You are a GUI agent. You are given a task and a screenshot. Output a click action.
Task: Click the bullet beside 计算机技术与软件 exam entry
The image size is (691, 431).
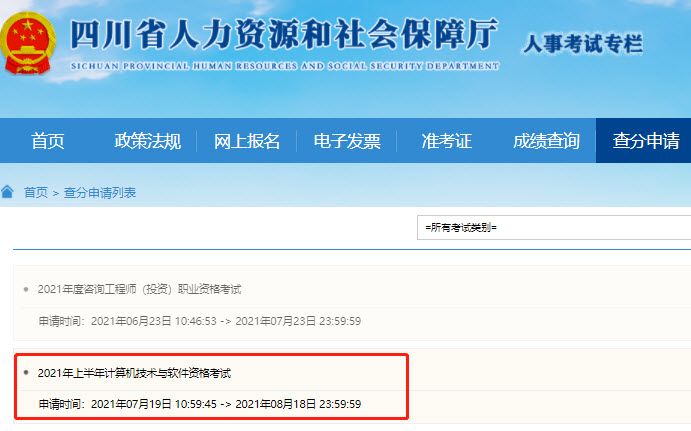pyautogui.click(x=26, y=372)
